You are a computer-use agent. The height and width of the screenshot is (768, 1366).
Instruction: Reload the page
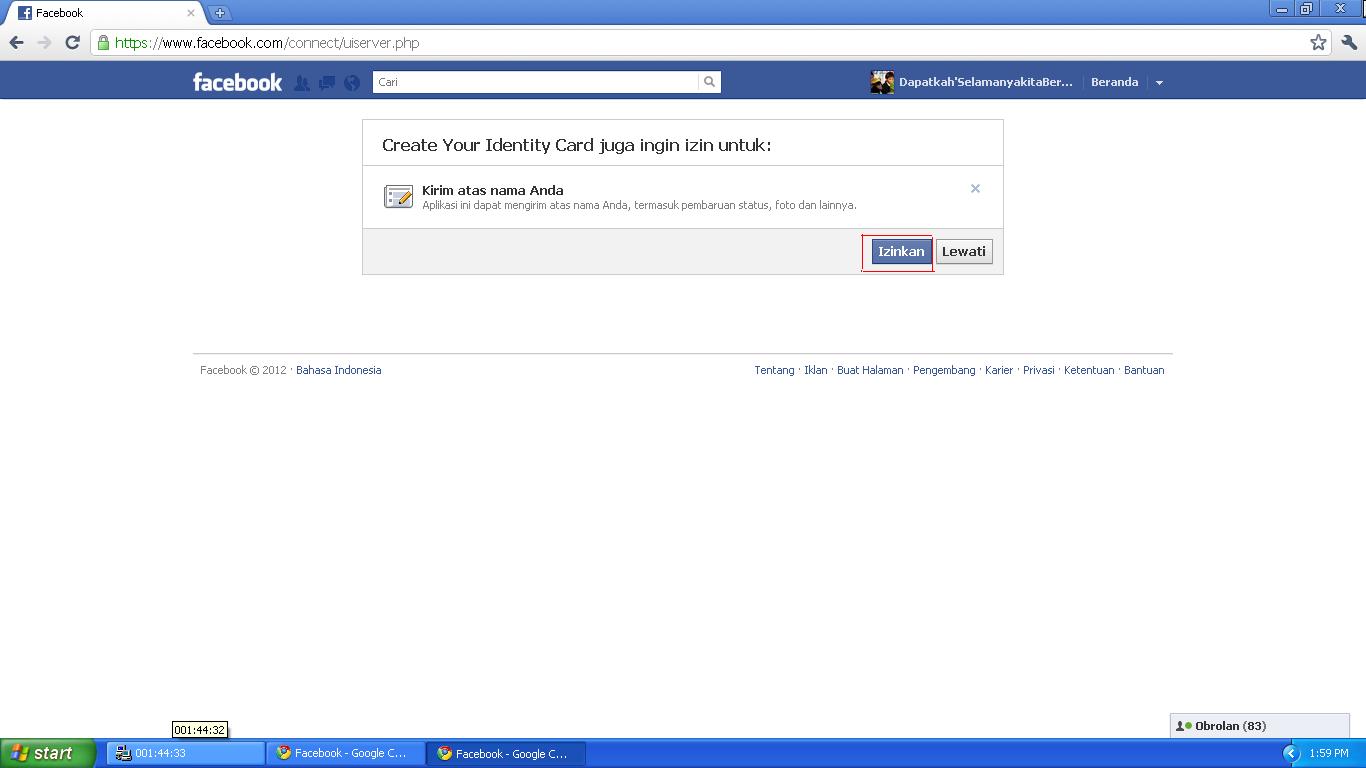(x=72, y=42)
